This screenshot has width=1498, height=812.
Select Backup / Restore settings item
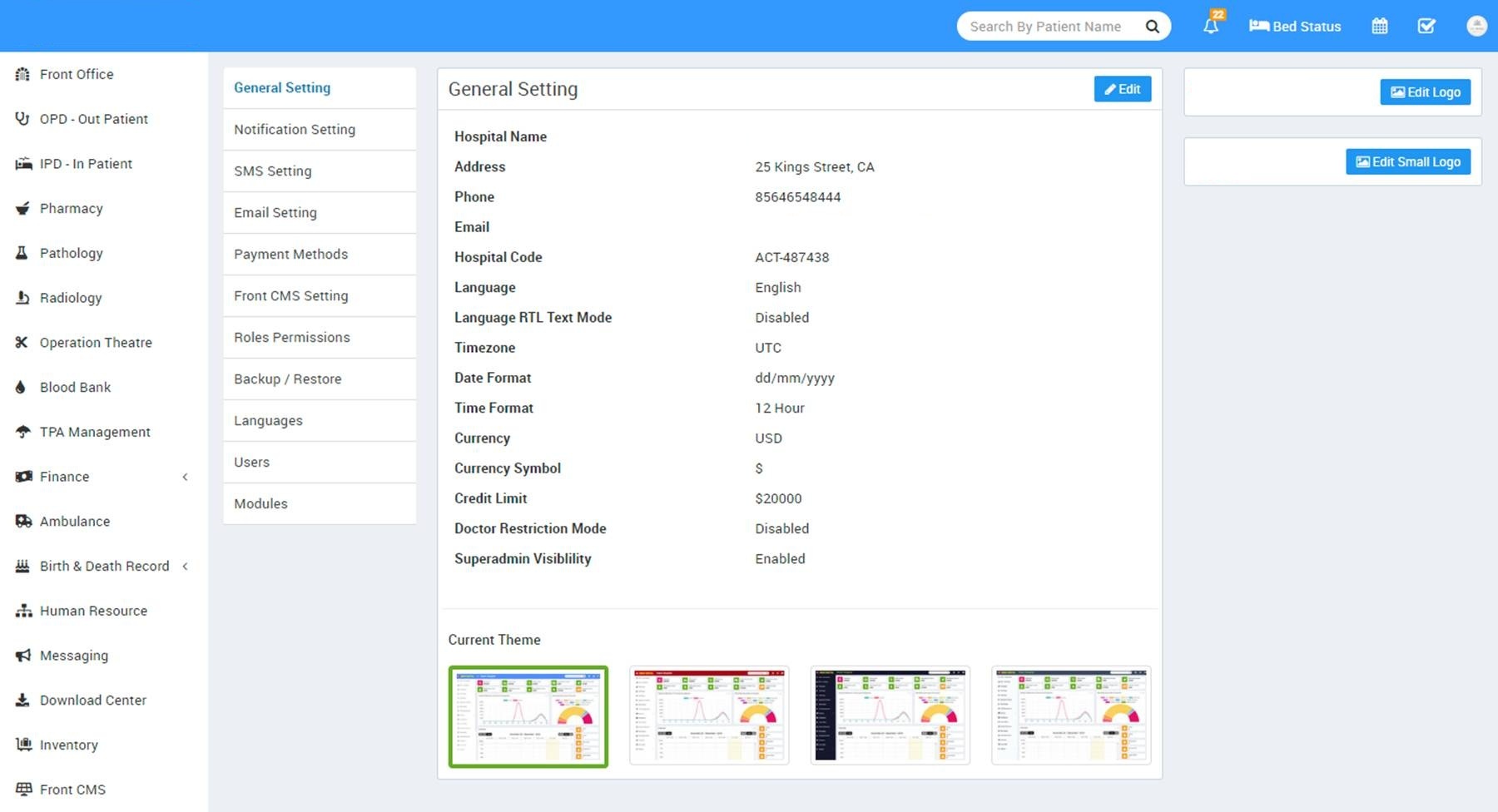tap(287, 379)
